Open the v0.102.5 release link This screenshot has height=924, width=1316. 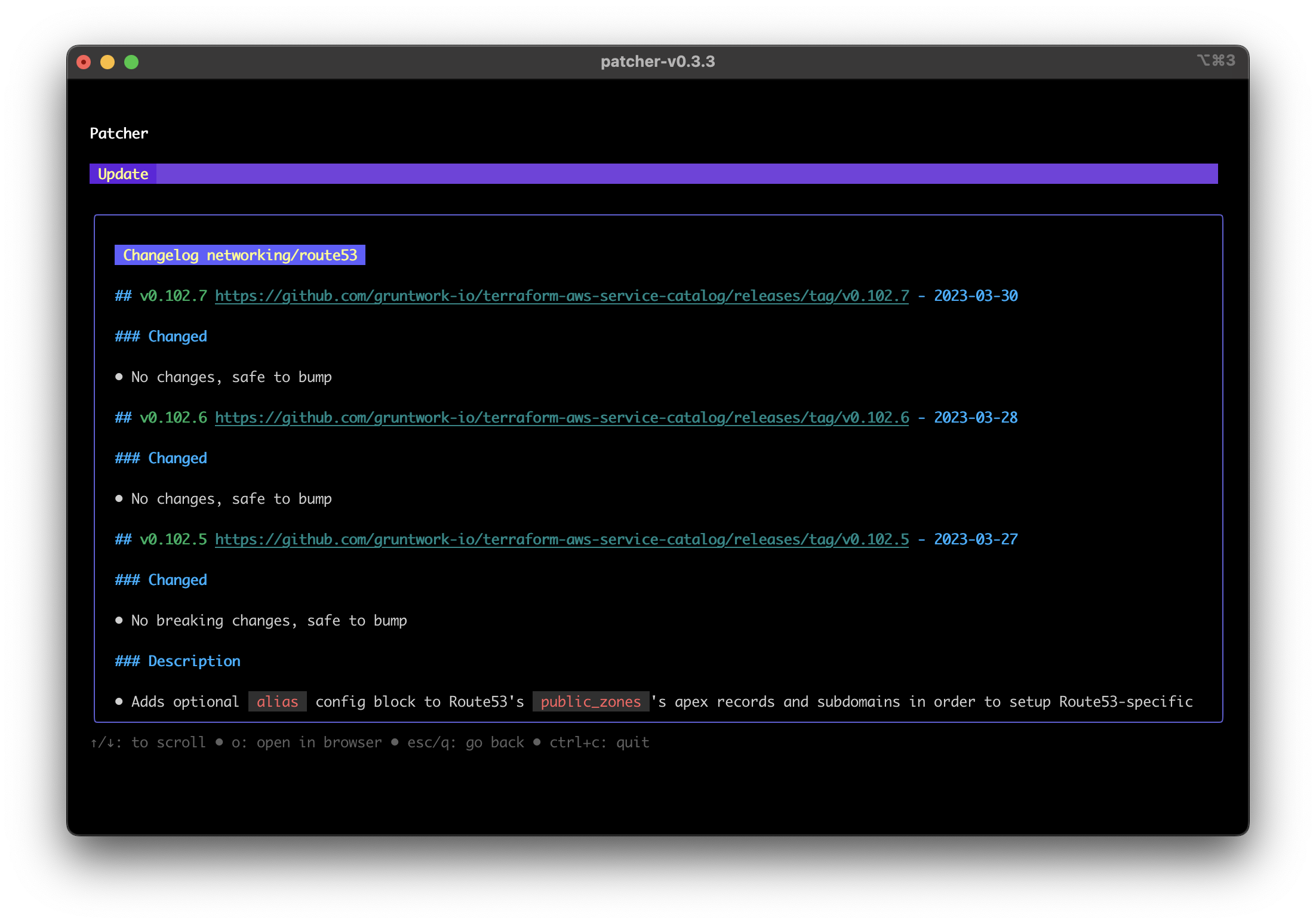561,539
